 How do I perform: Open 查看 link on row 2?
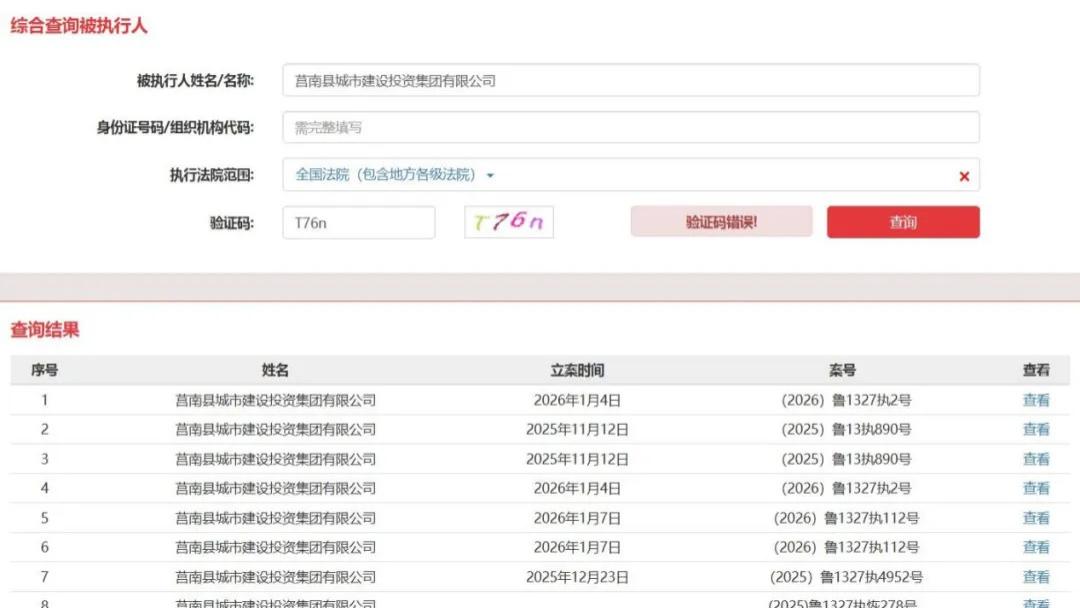click(1037, 430)
